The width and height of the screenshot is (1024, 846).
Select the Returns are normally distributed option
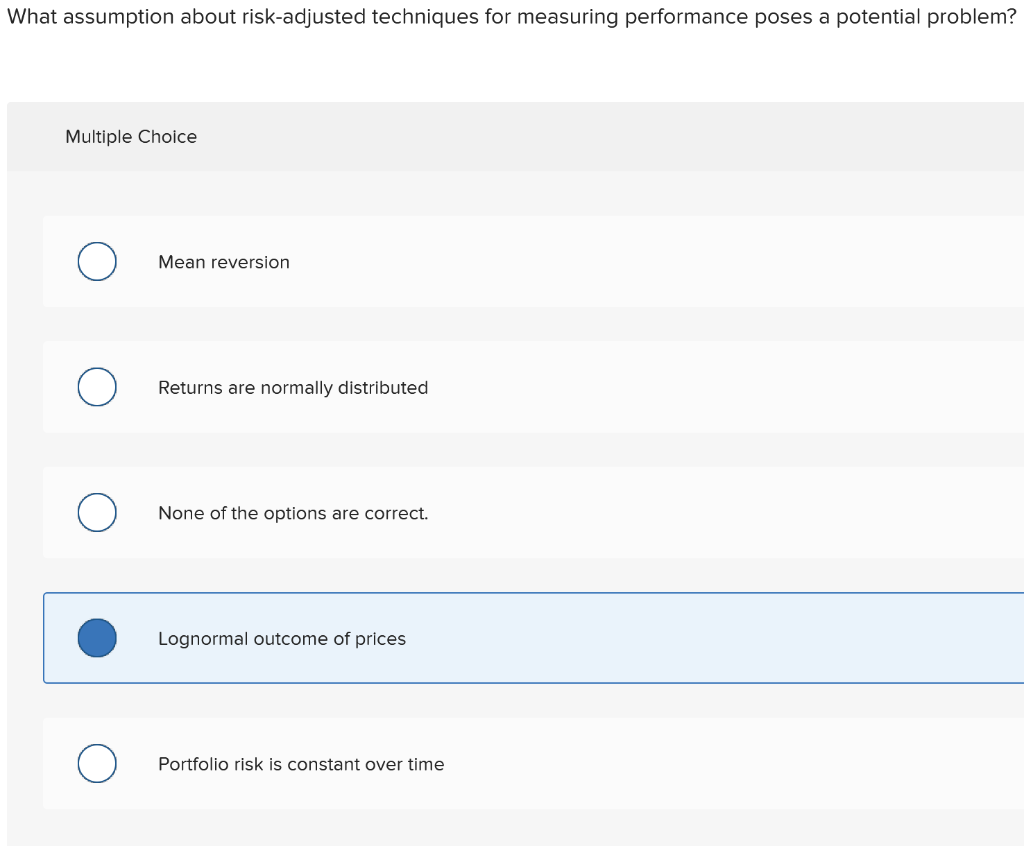[x=97, y=387]
